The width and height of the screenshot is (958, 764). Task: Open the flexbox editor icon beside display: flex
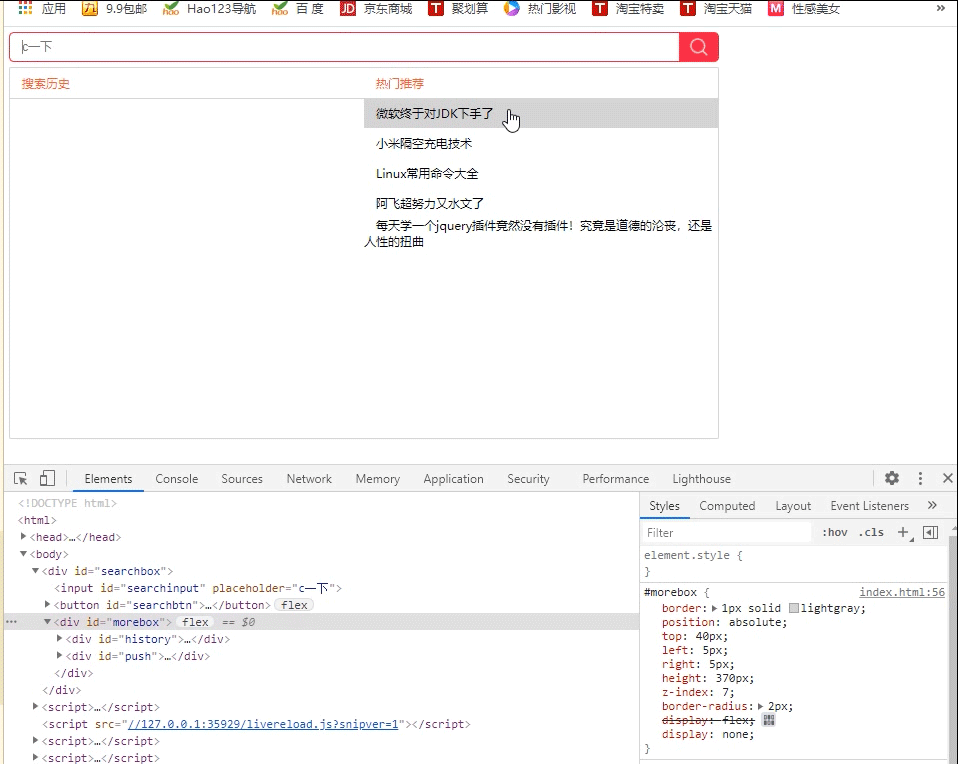(x=769, y=720)
